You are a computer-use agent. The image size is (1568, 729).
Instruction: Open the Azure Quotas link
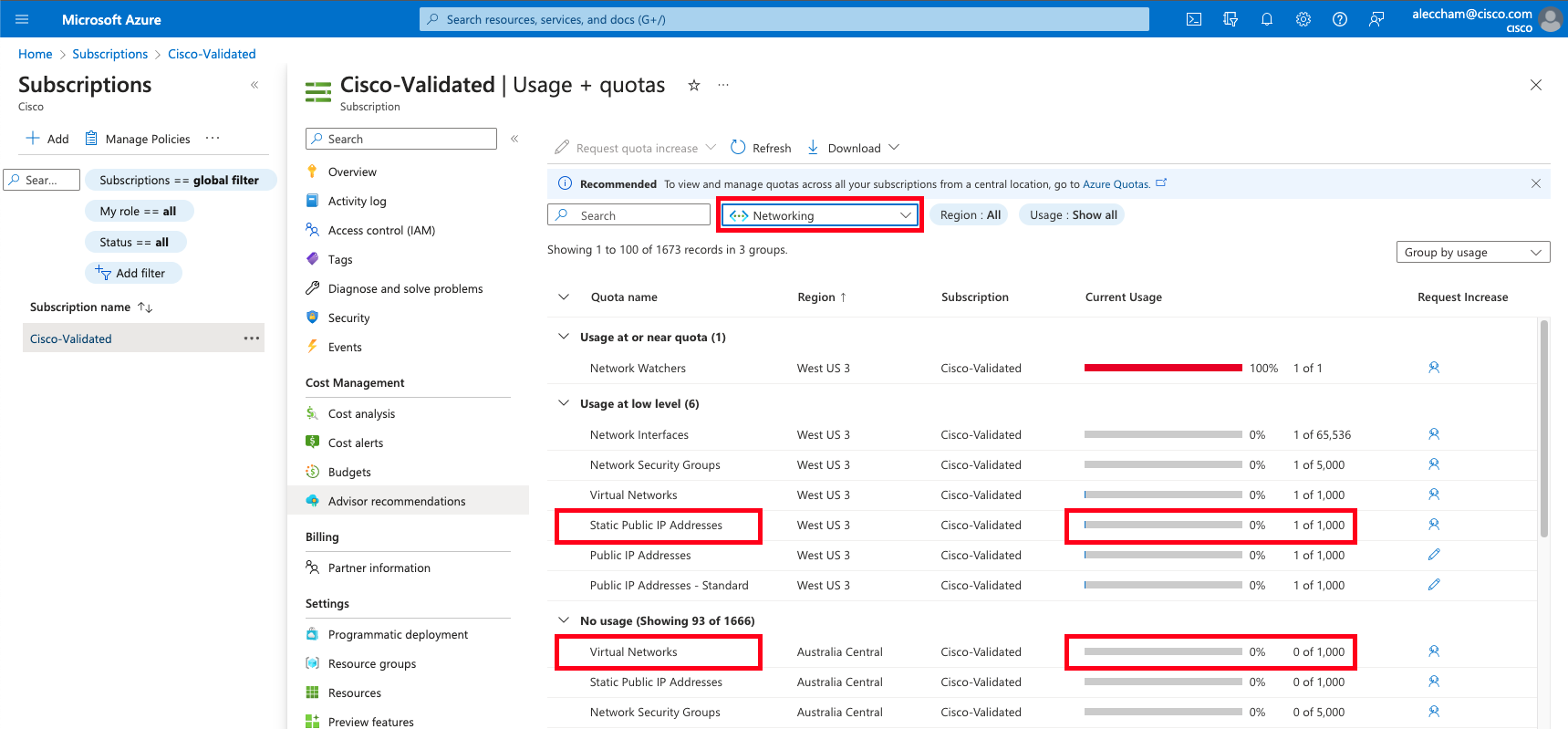pos(1116,184)
